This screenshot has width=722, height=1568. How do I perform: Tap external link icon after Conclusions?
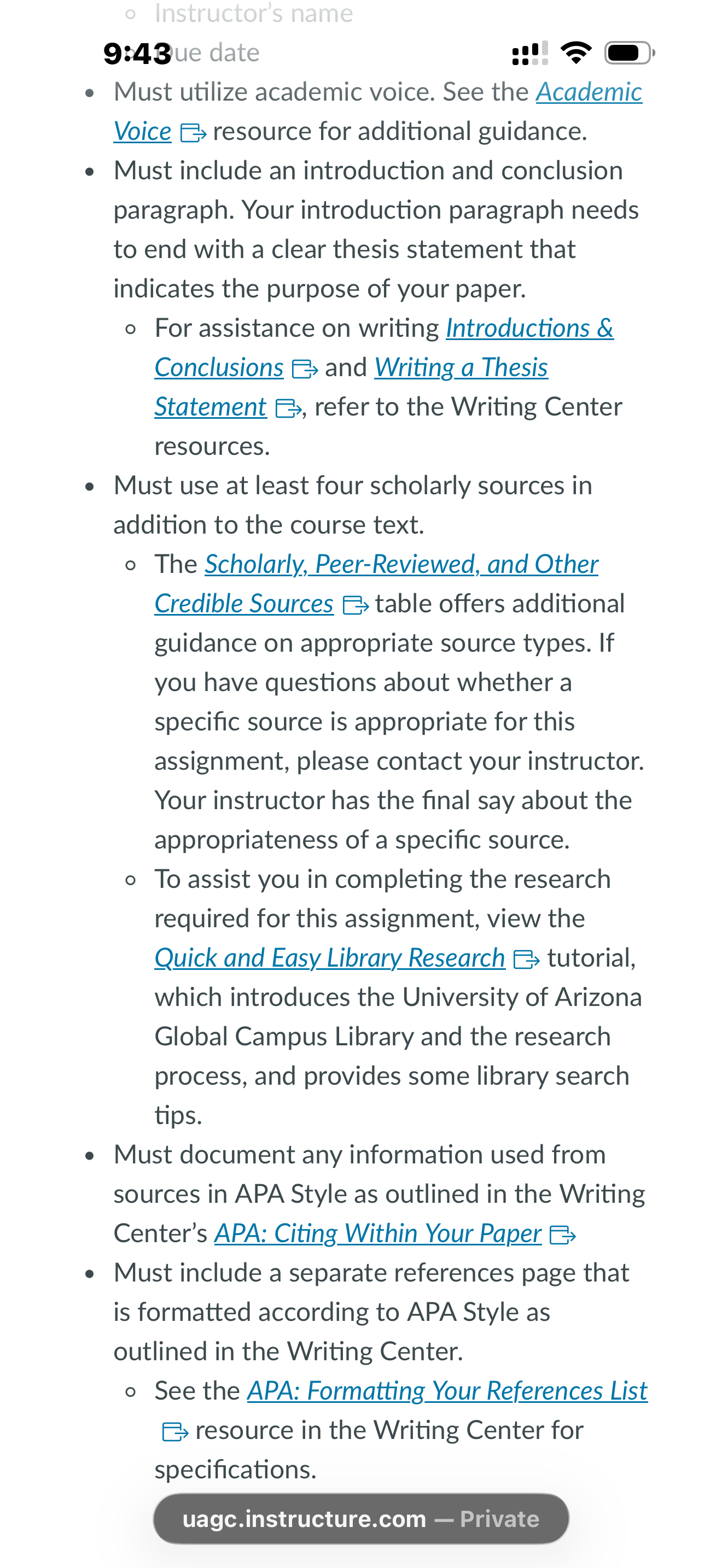click(x=305, y=368)
